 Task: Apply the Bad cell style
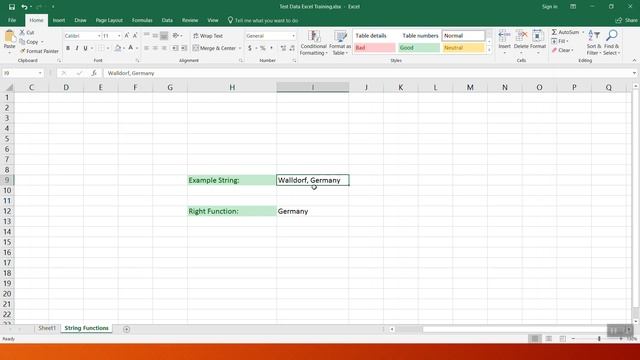tap(374, 48)
